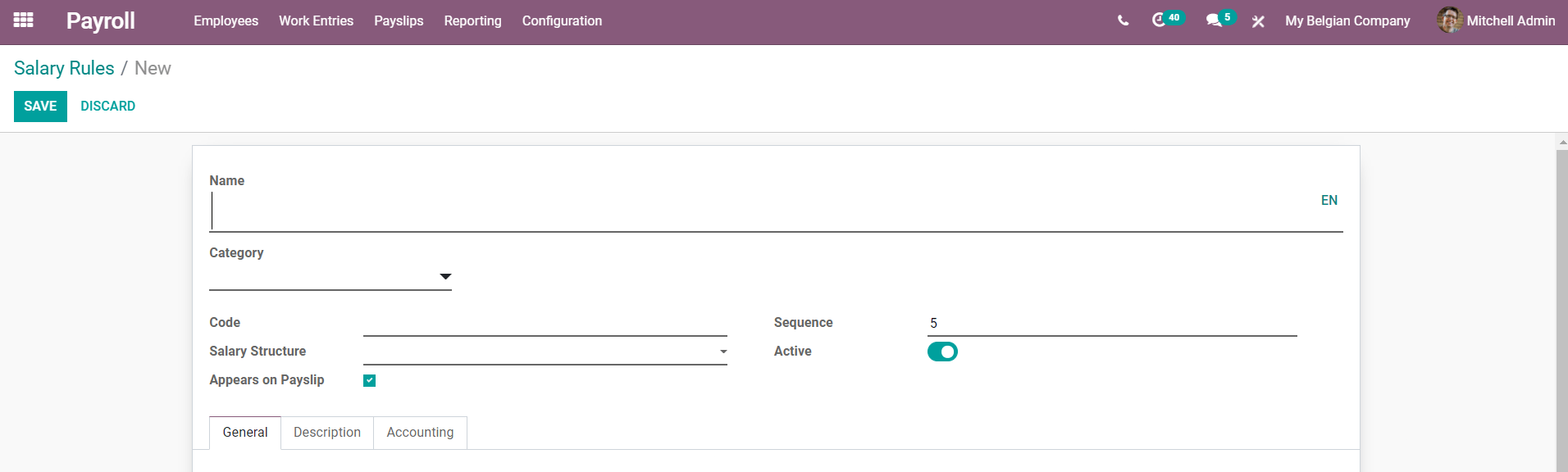The image size is (1568, 472).
Task: Go back to Salary Rules breadcrumb
Action: click(x=64, y=68)
